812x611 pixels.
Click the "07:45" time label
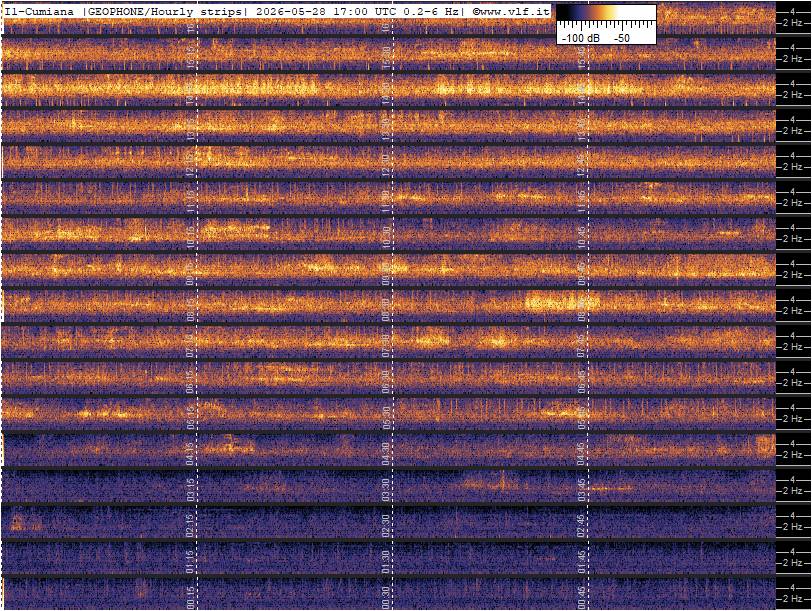click(582, 345)
